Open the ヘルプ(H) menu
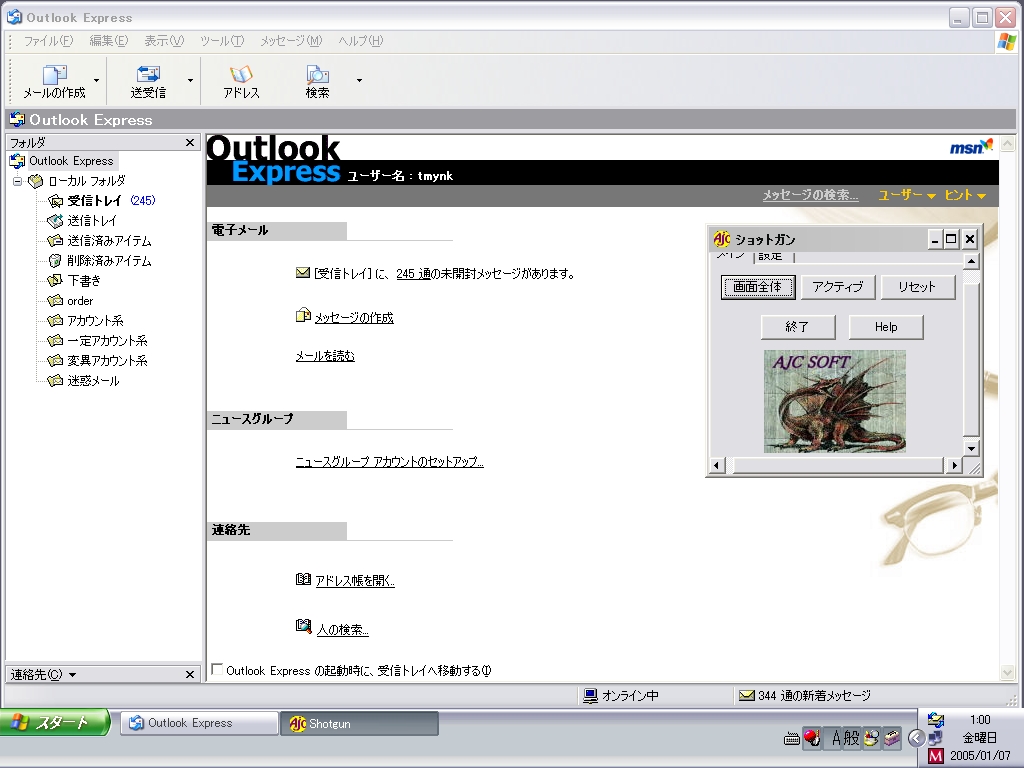 click(360, 41)
